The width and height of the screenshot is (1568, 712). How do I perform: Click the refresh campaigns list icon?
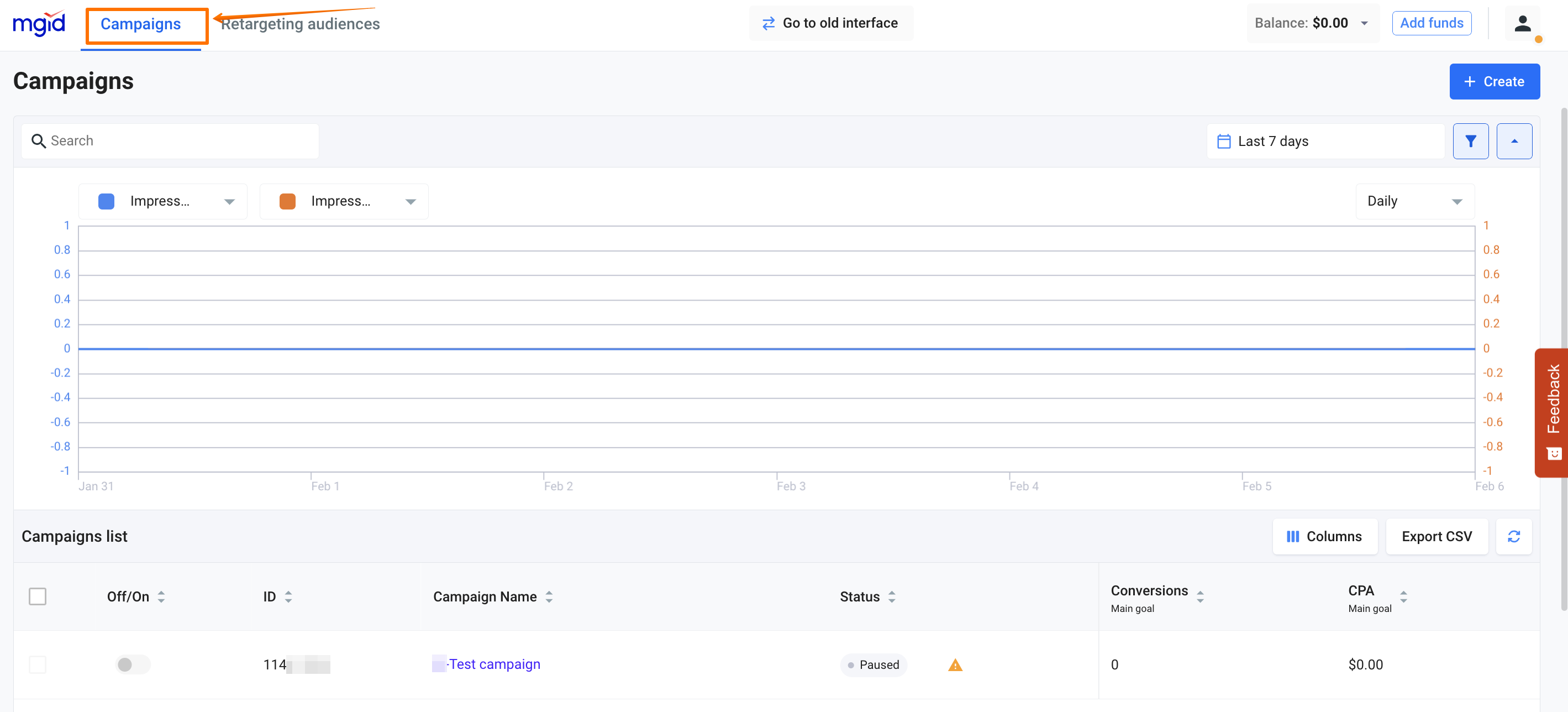[x=1513, y=536]
